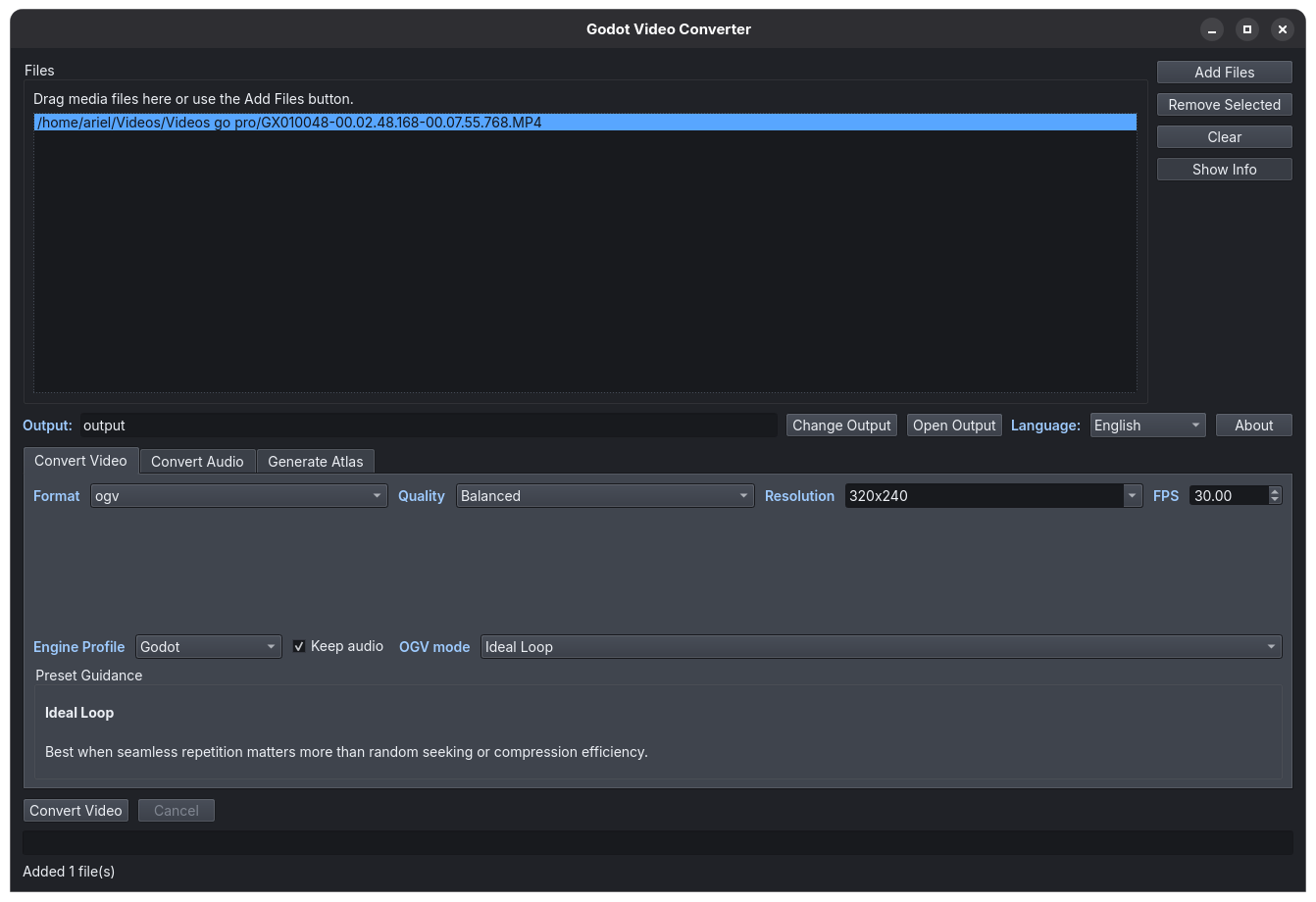The image size is (1316, 902).
Task: Maximize the Godot Video Converter window
Action: coord(1247,29)
